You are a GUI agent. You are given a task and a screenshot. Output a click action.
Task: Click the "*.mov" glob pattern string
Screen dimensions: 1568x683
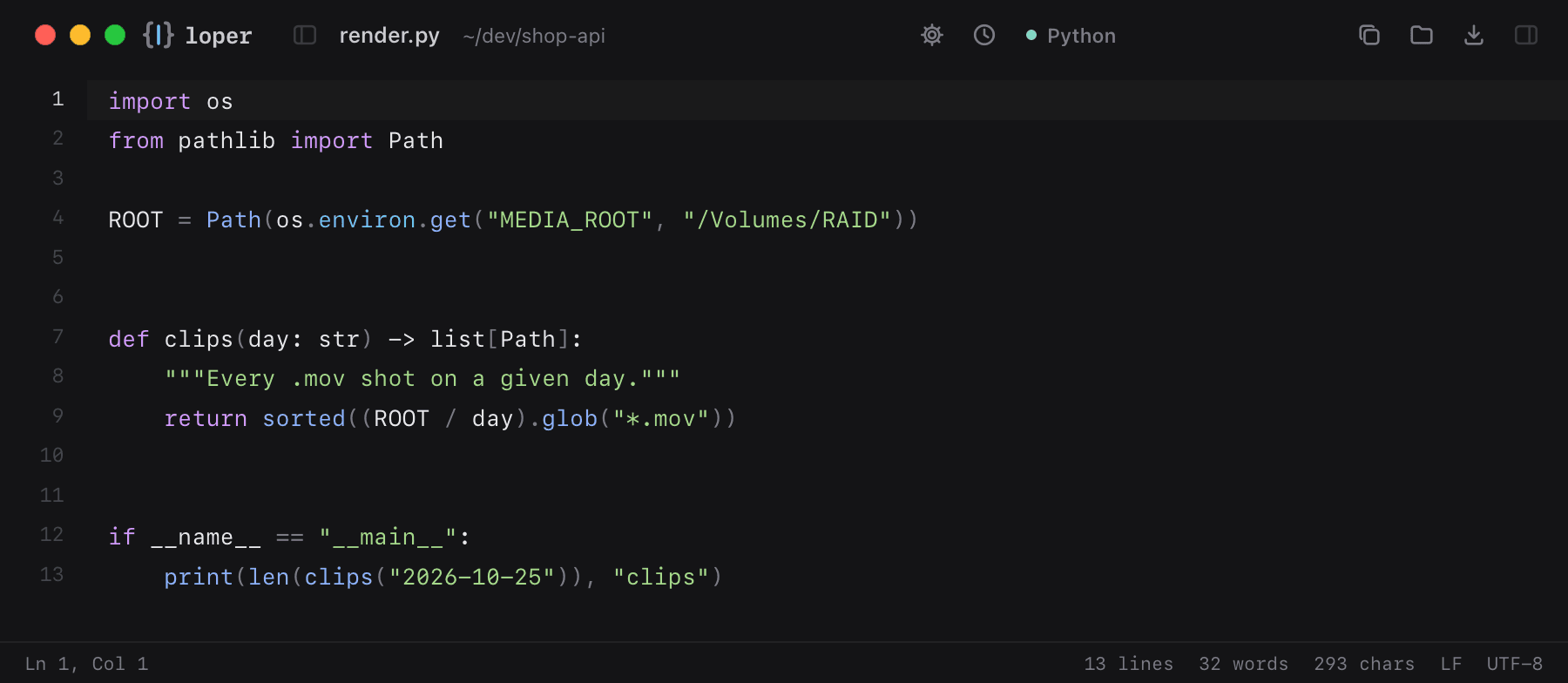[660, 418]
